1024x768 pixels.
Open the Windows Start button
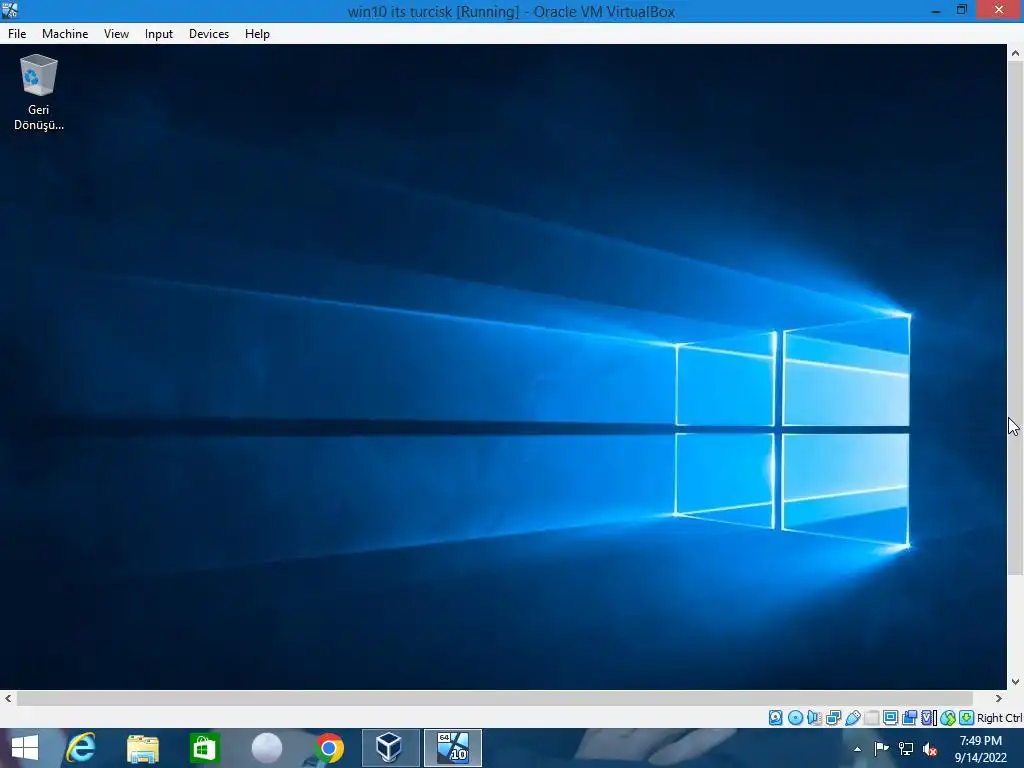(25, 748)
